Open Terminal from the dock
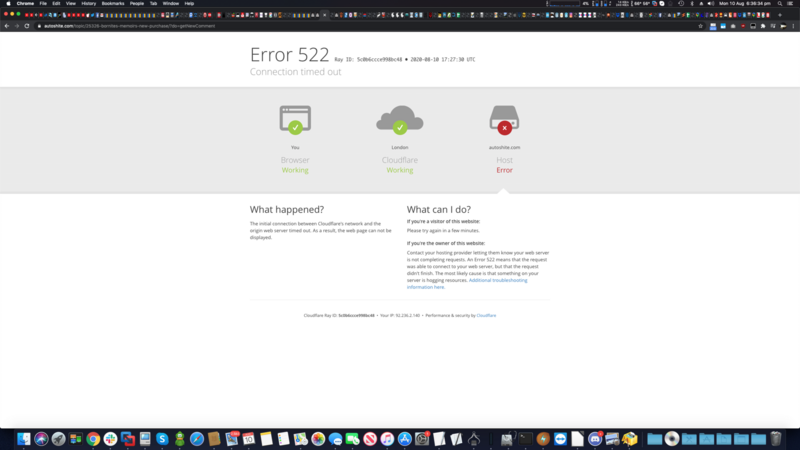The width and height of the screenshot is (800, 450). (x=526, y=439)
